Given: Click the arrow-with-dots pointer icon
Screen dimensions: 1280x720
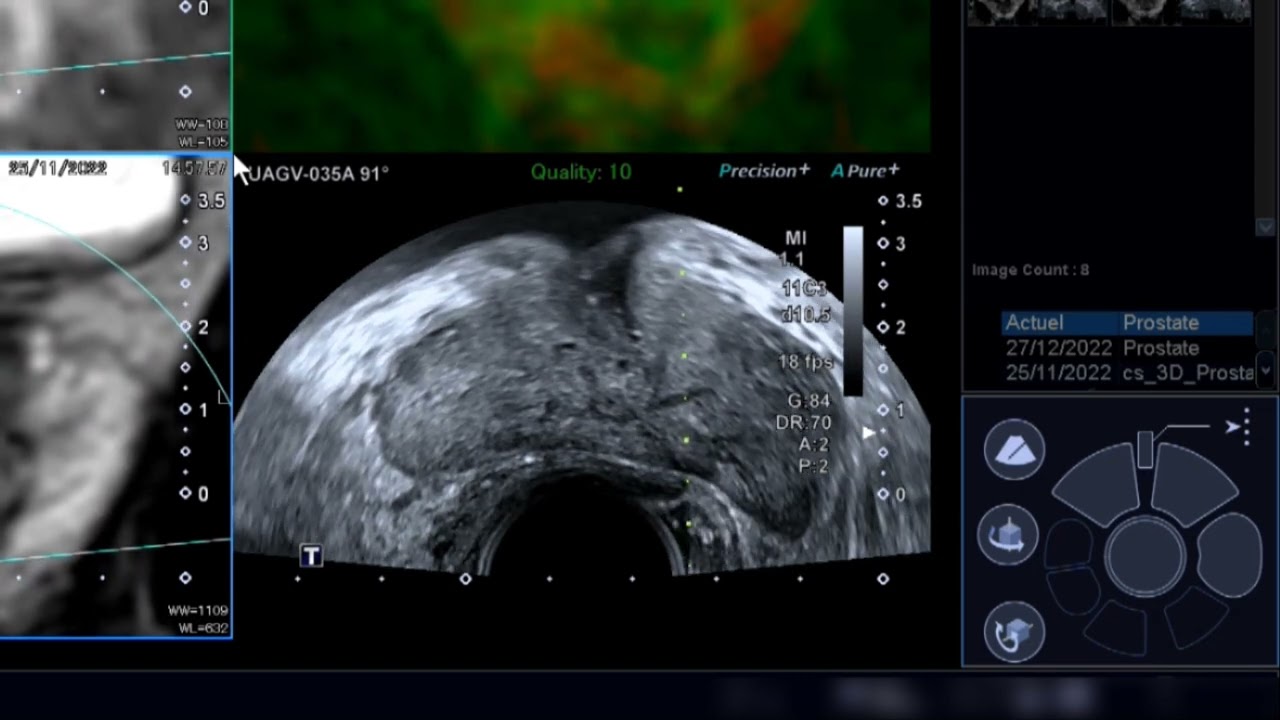Looking at the screenshot, I should point(1238,427).
